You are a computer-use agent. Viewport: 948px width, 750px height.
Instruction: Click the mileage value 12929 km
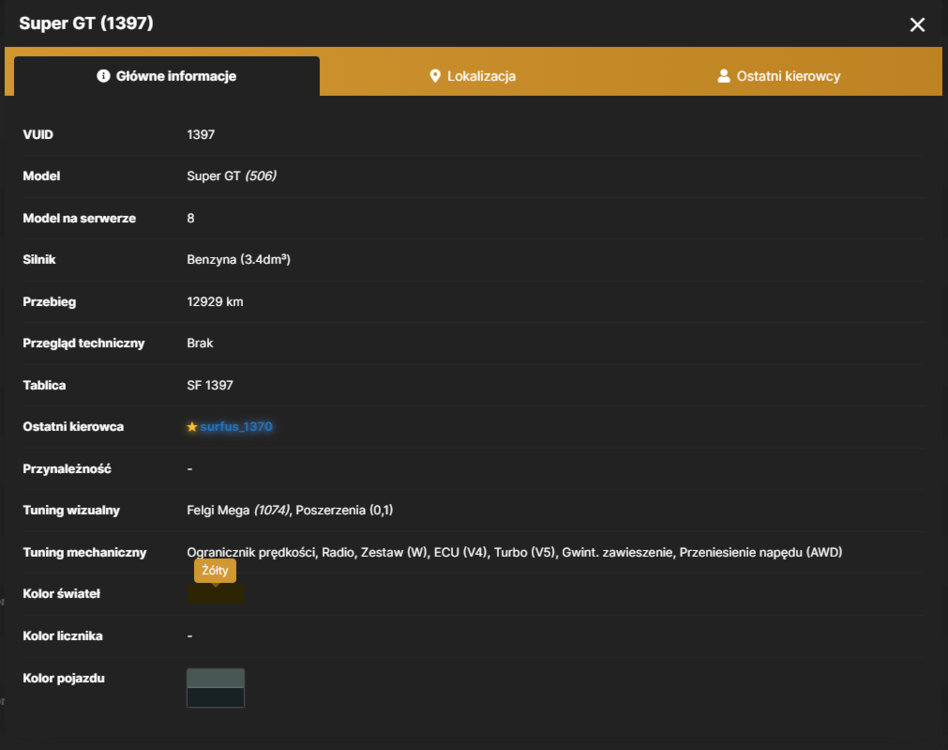click(x=215, y=302)
